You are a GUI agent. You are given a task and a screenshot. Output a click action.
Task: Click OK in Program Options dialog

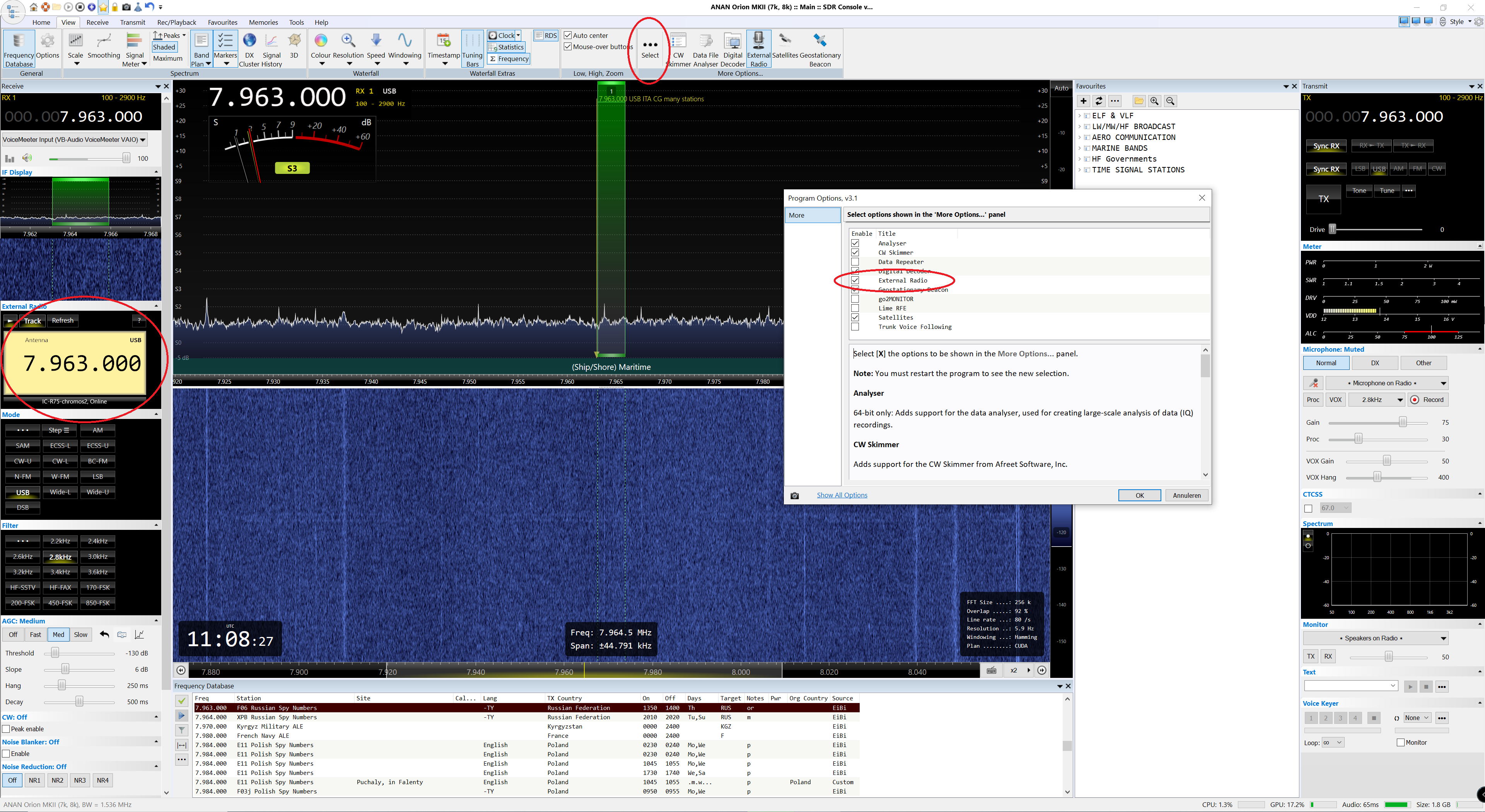(x=1139, y=495)
